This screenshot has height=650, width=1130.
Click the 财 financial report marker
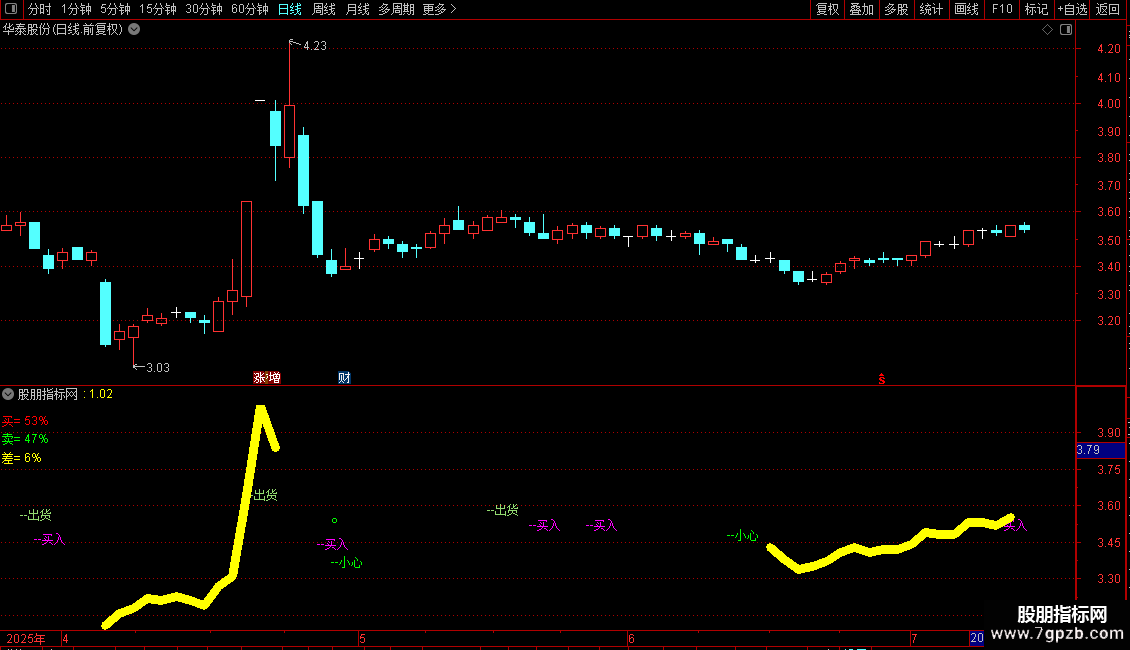(344, 378)
